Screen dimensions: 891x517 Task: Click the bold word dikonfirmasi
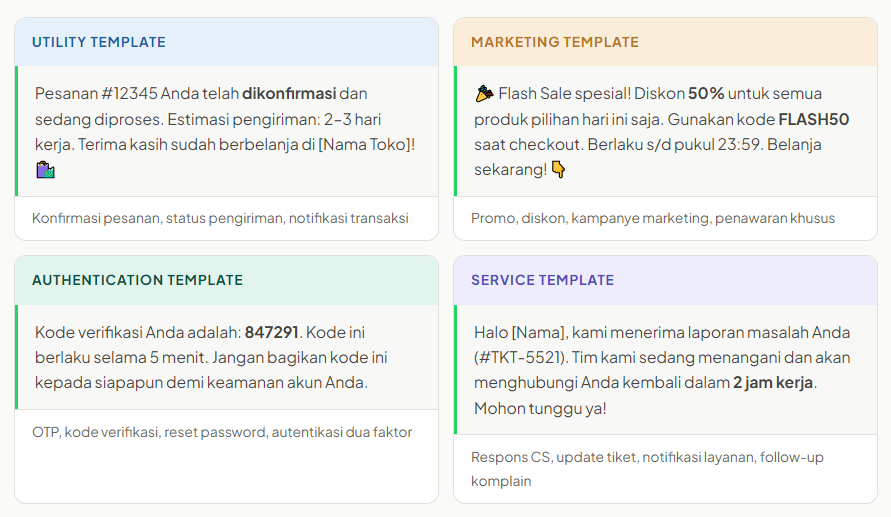coord(289,94)
